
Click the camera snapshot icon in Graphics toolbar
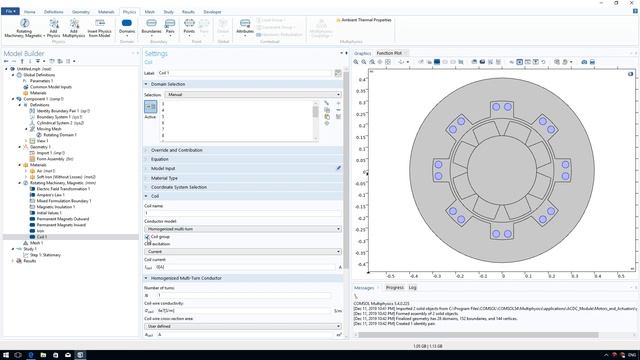click(584, 62)
